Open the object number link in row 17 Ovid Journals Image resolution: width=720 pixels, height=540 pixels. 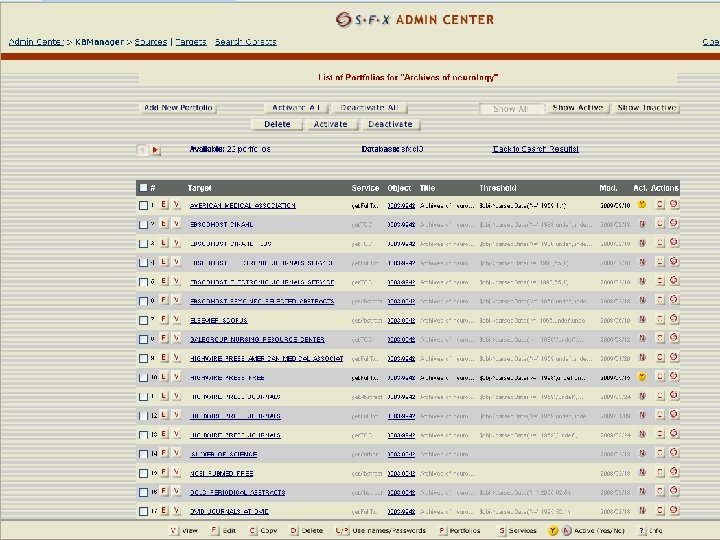(401, 512)
